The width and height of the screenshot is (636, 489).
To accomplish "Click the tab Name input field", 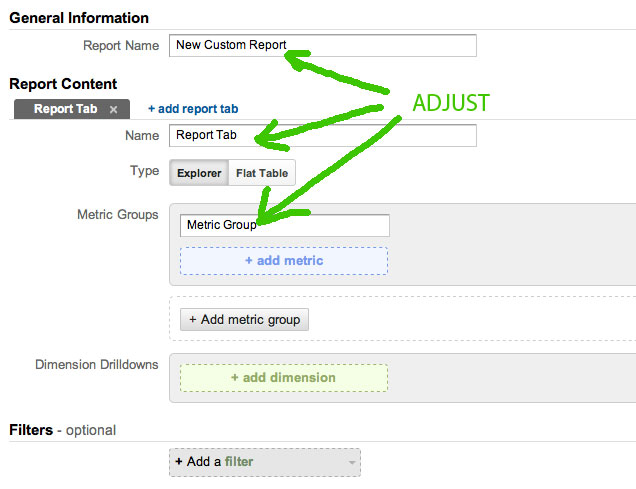I will tap(323, 135).
